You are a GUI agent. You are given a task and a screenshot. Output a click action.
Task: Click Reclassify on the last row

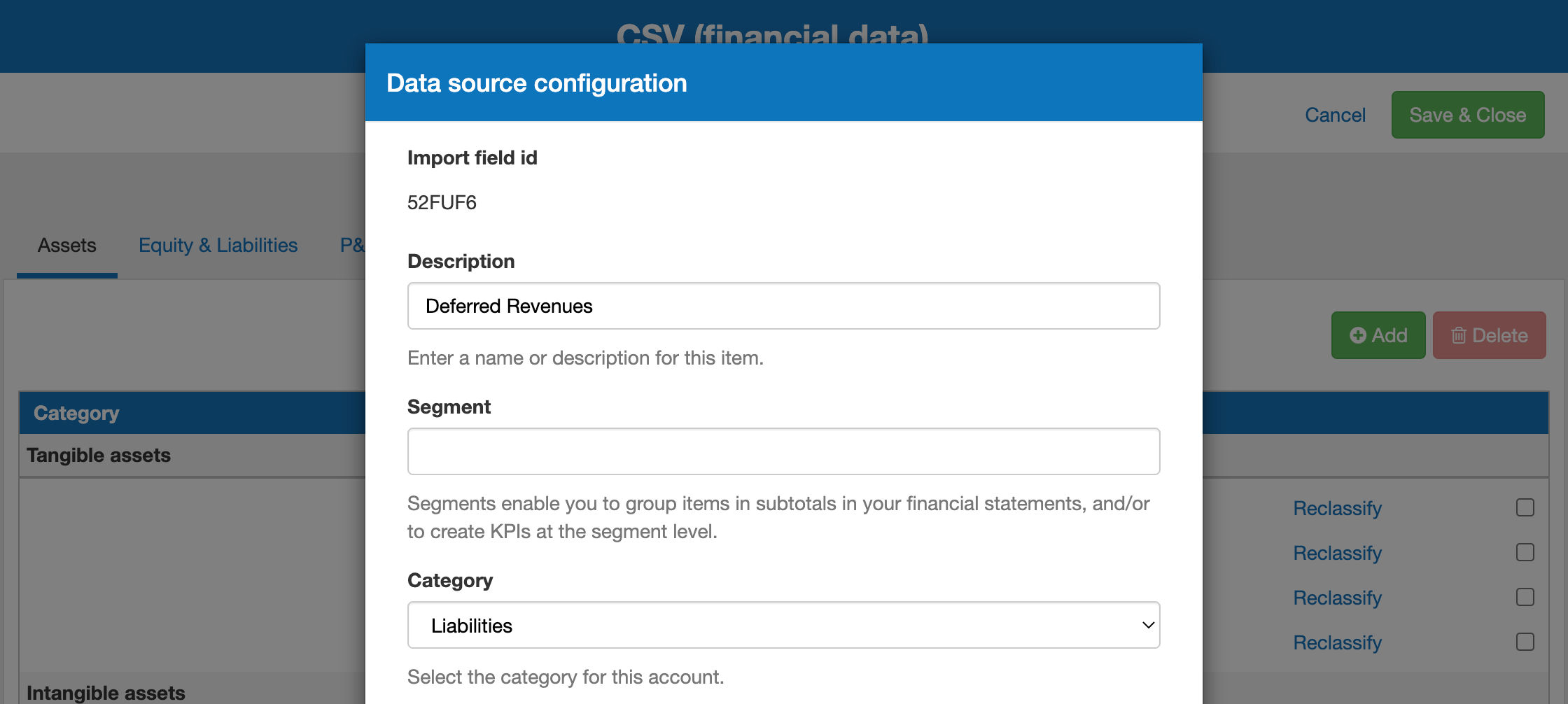point(1337,642)
